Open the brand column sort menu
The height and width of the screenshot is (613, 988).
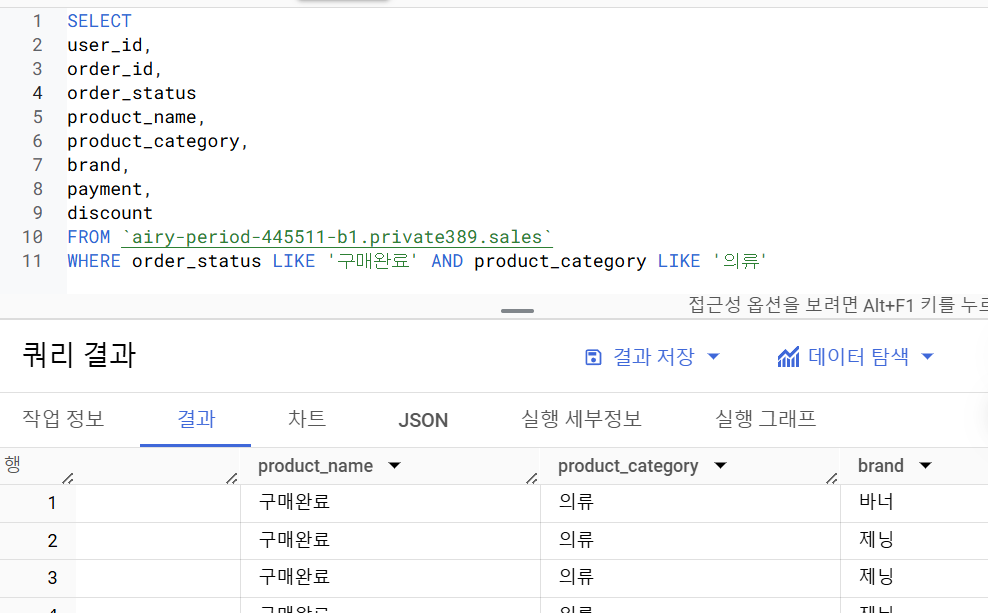coord(925,466)
